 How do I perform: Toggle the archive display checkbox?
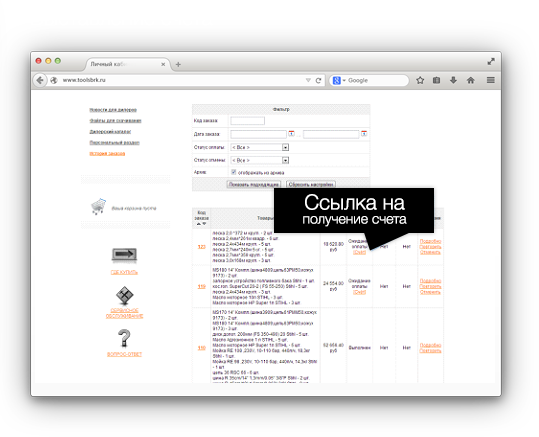click(x=233, y=172)
